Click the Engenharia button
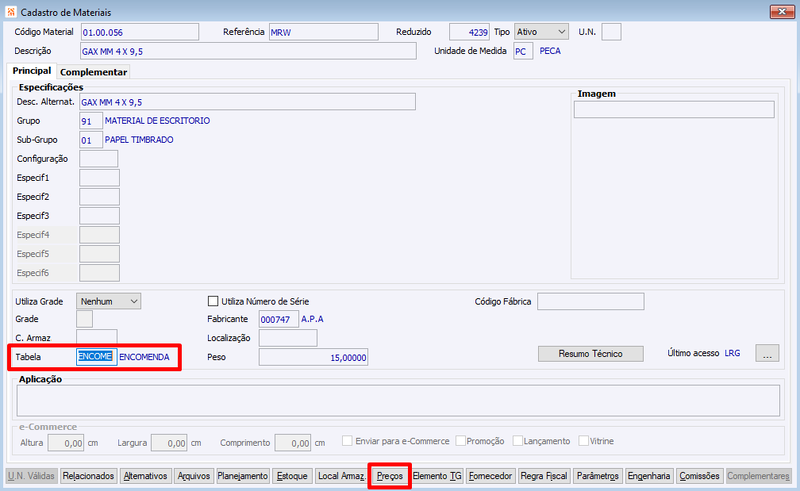 pos(648,476)
